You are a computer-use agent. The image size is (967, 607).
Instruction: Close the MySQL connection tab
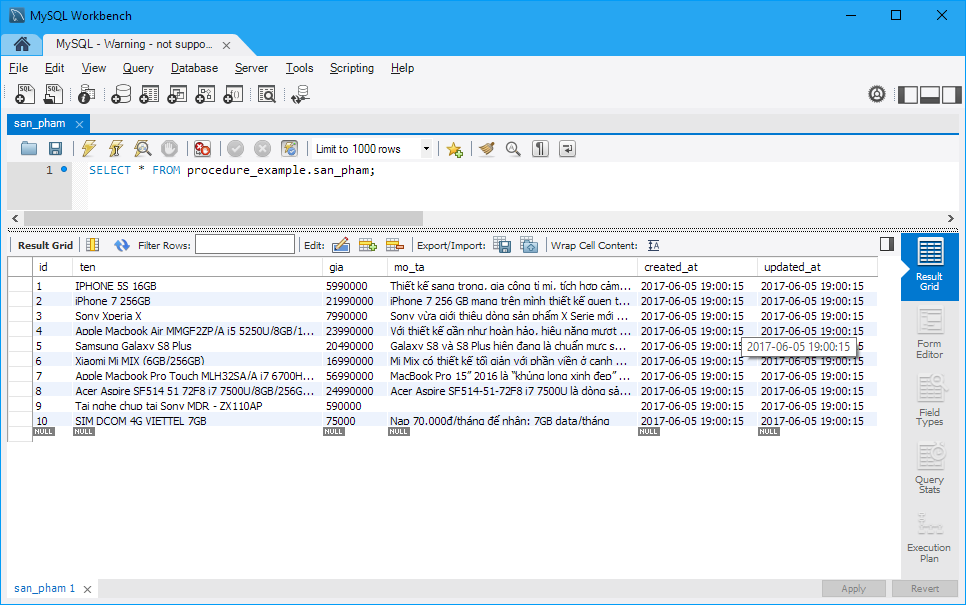226,45
